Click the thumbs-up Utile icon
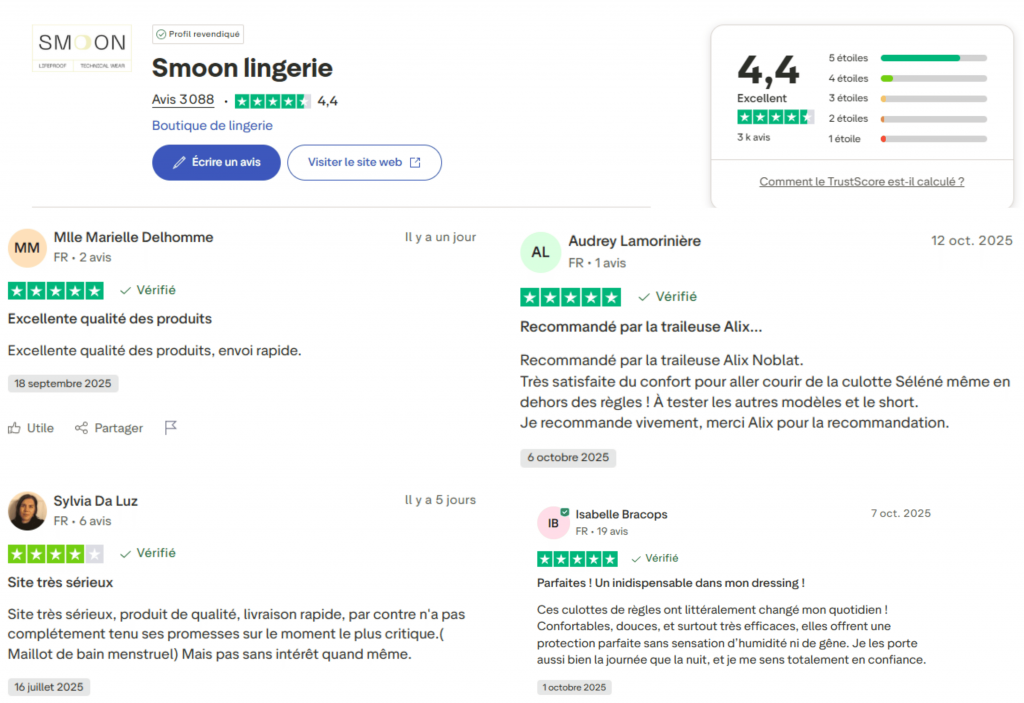1024x703 pixels. pos(15,428)
